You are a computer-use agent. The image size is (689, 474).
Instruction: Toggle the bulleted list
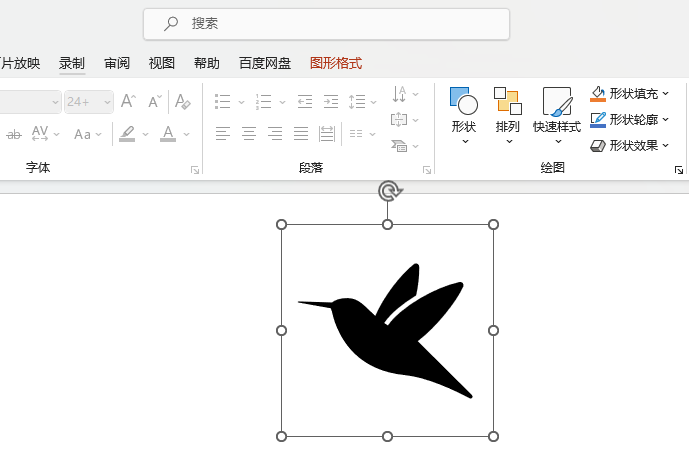[223, 101]
